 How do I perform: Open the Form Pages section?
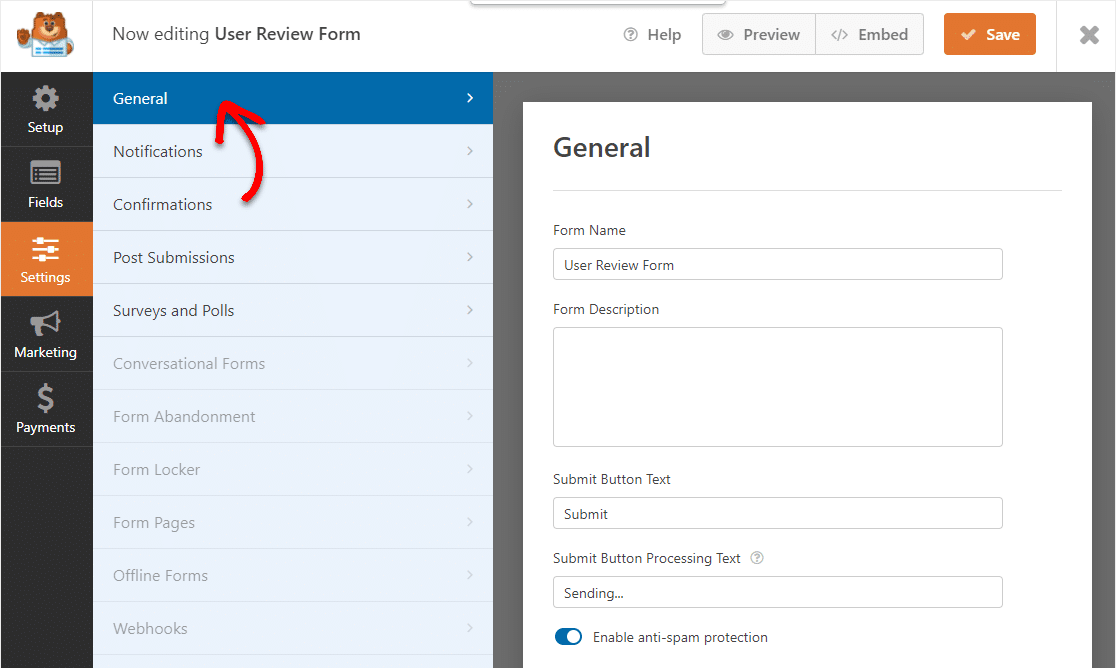(x=293, y=522)
